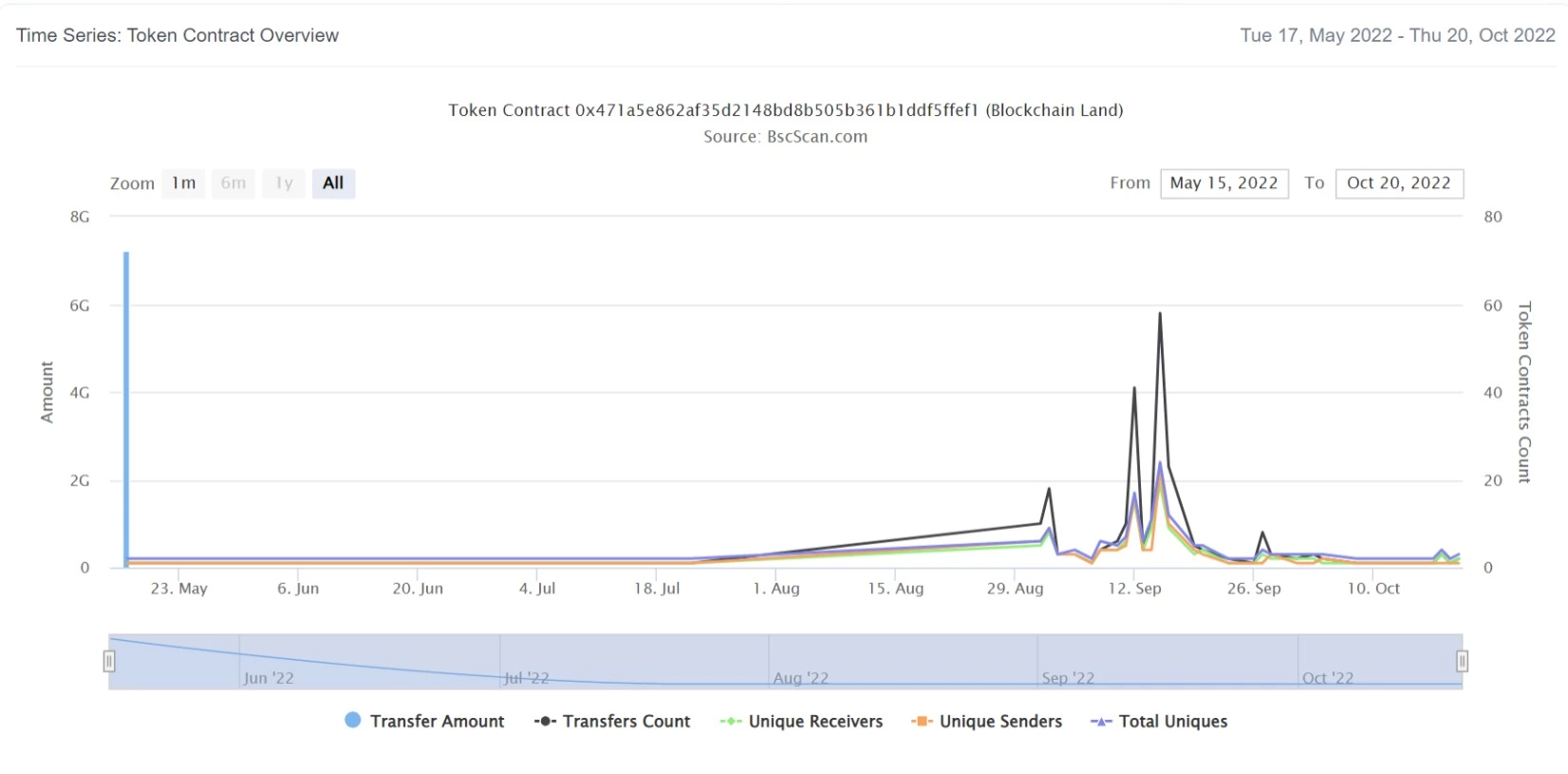
Task: Toggle the Total Uniques series in legend
Action: click(x=1159, y=721)
